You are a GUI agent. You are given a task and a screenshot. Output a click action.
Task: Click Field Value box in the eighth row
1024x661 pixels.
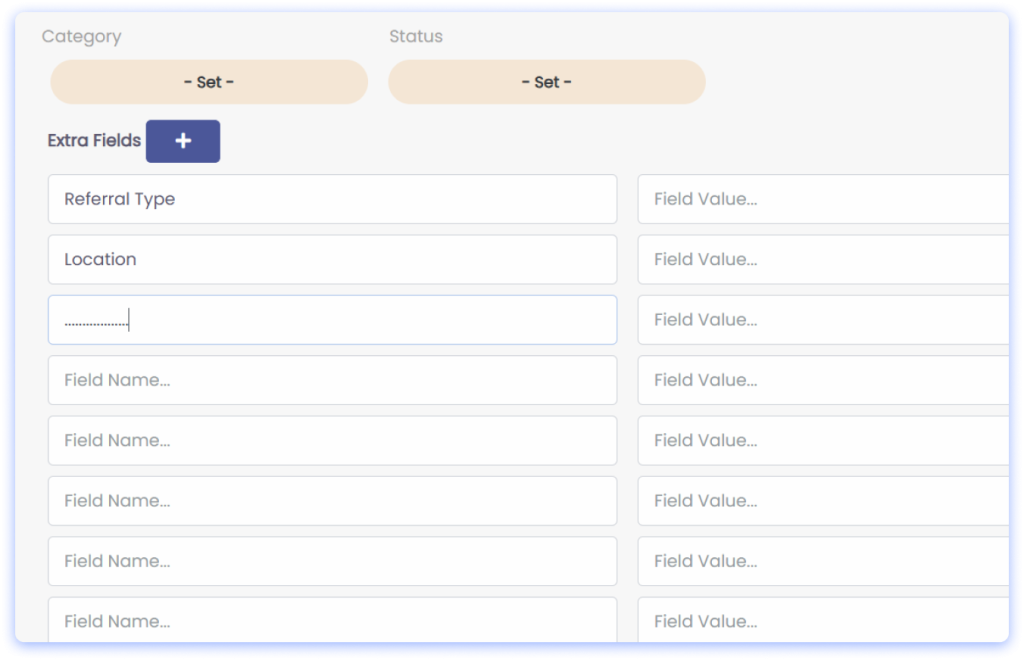(x=823, y=620)
